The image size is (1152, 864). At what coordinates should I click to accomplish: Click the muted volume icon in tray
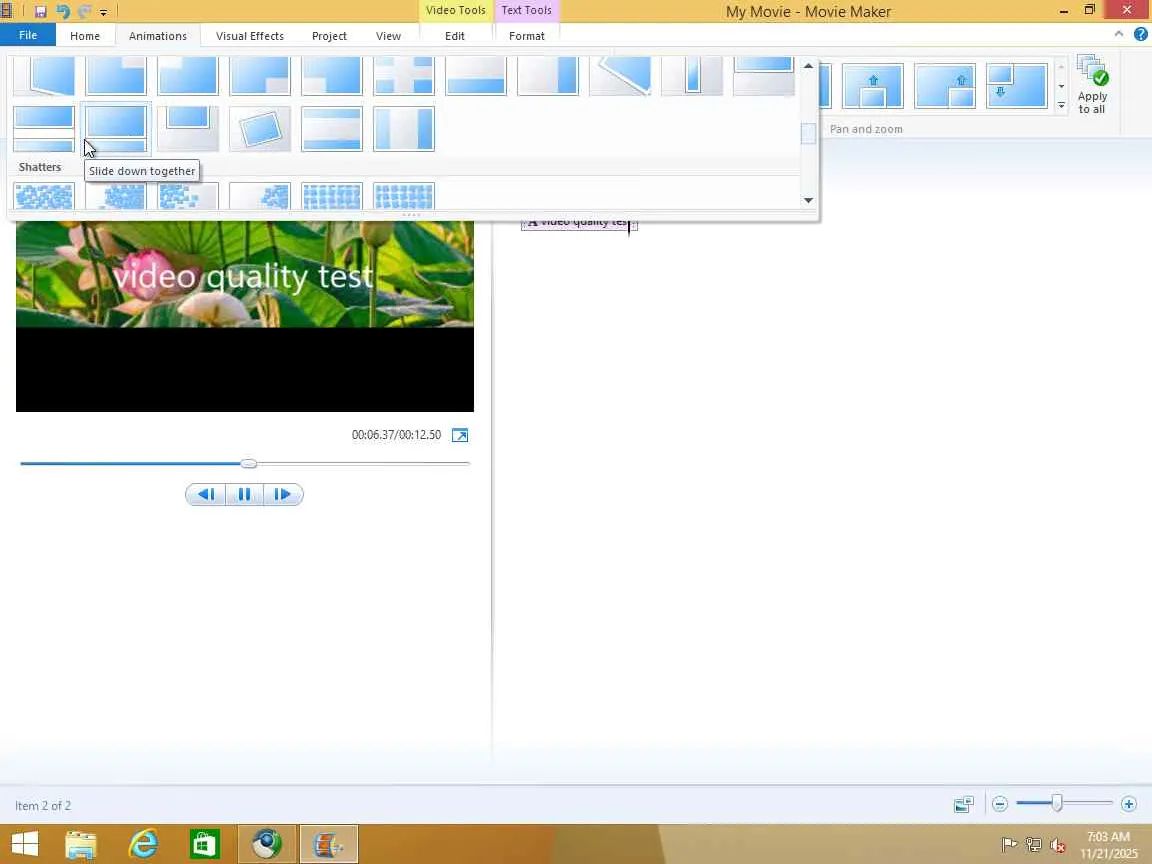pos(1057,845)
